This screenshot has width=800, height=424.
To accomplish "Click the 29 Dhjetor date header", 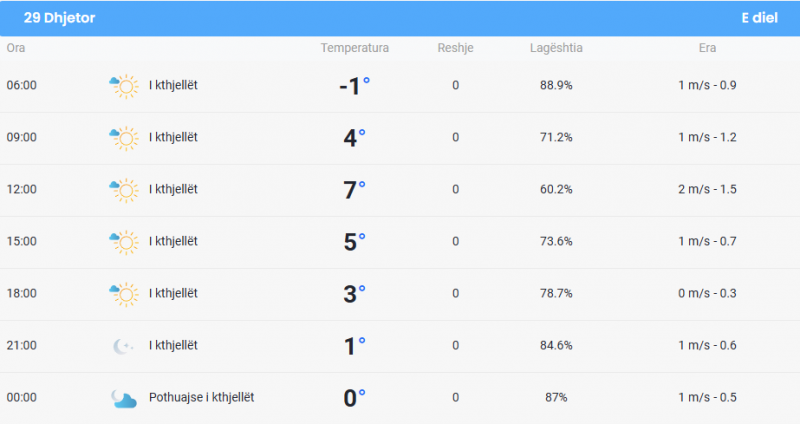I will [59, 18].
